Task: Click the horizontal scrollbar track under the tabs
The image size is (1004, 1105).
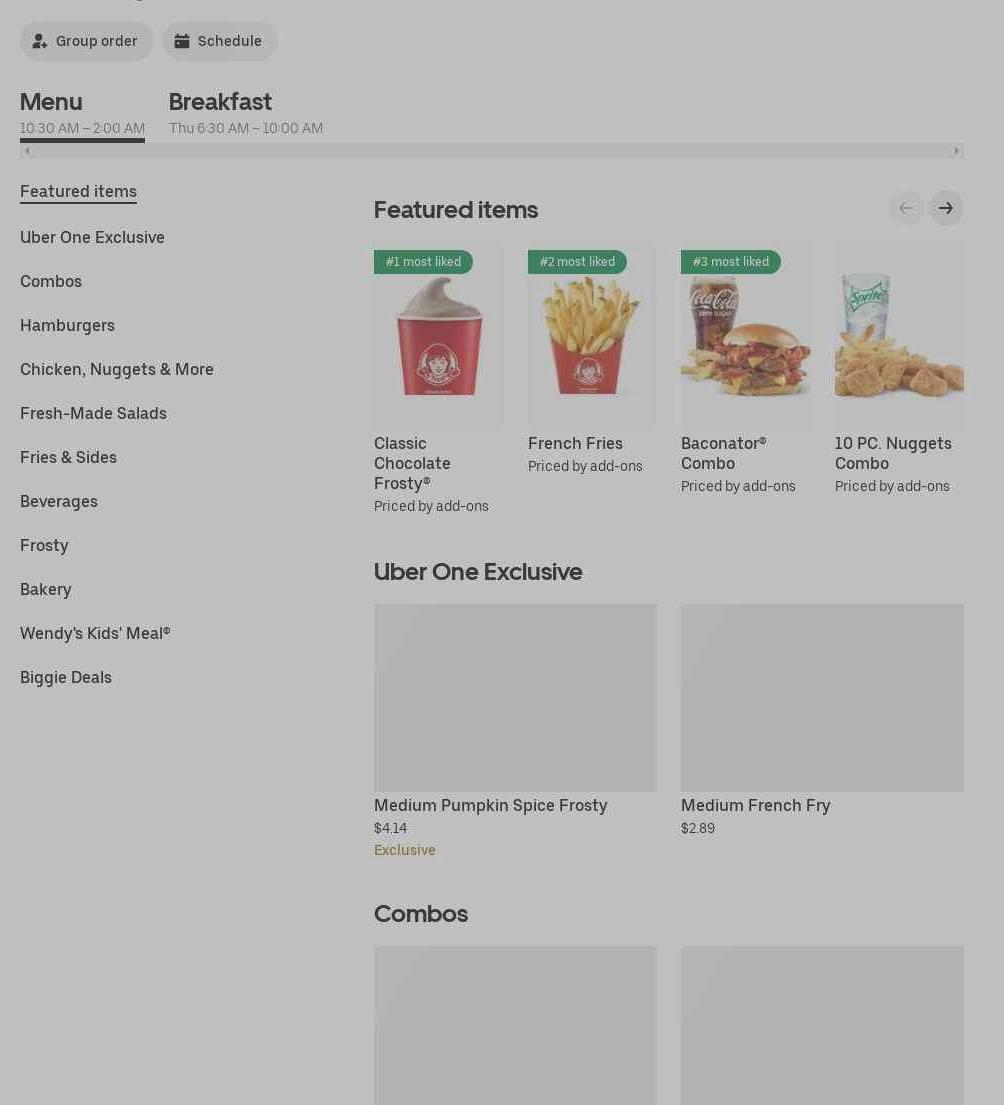Action: coord(492,151)
